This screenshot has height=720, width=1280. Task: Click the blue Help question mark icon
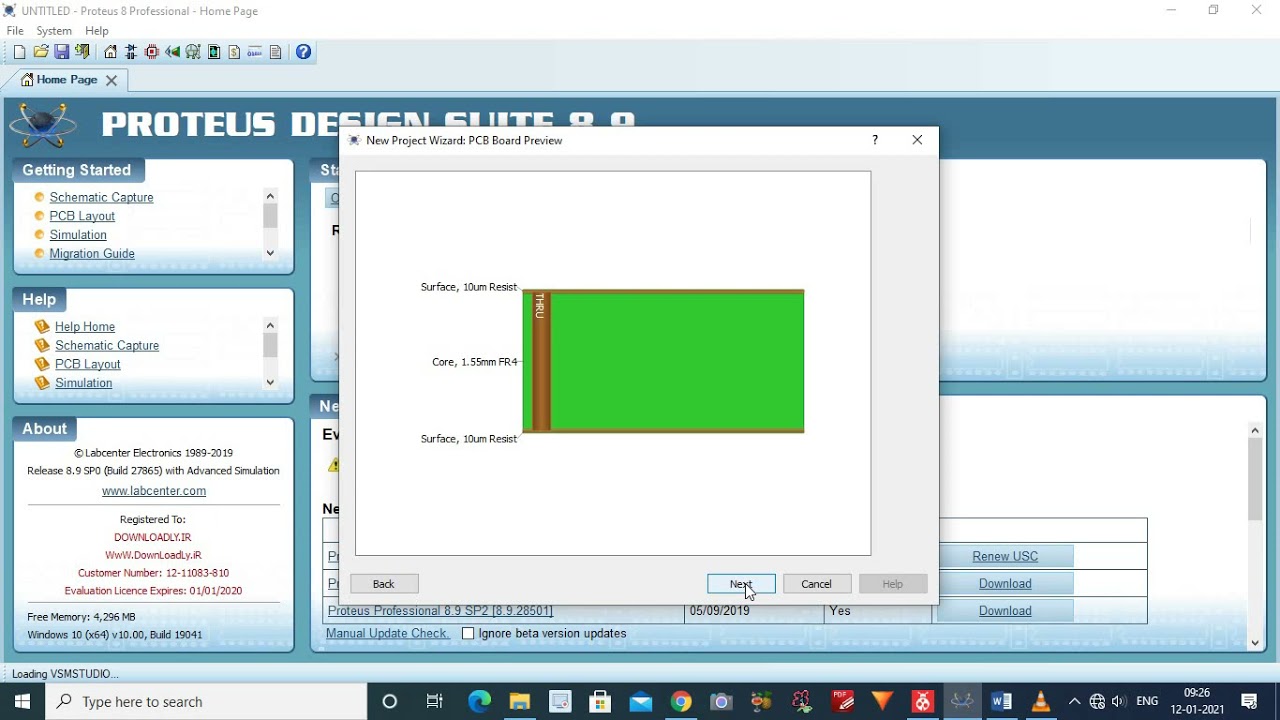pyautogui.click(x=303, y=52)
